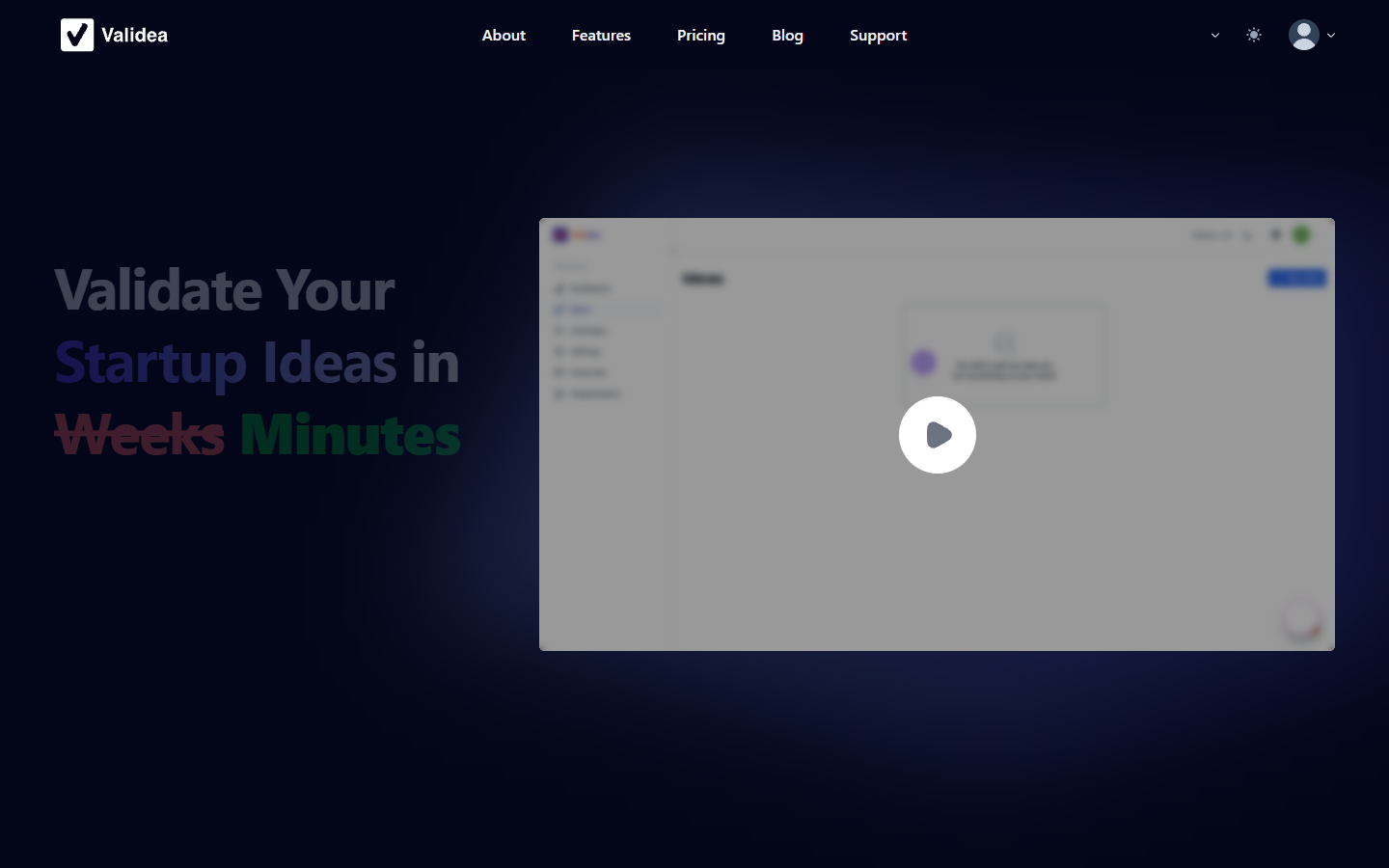The width and height of the screenshot is (1389, 868).
Task: Toggle the light/dark theme sun icon
Action: tap(1253, 35)
